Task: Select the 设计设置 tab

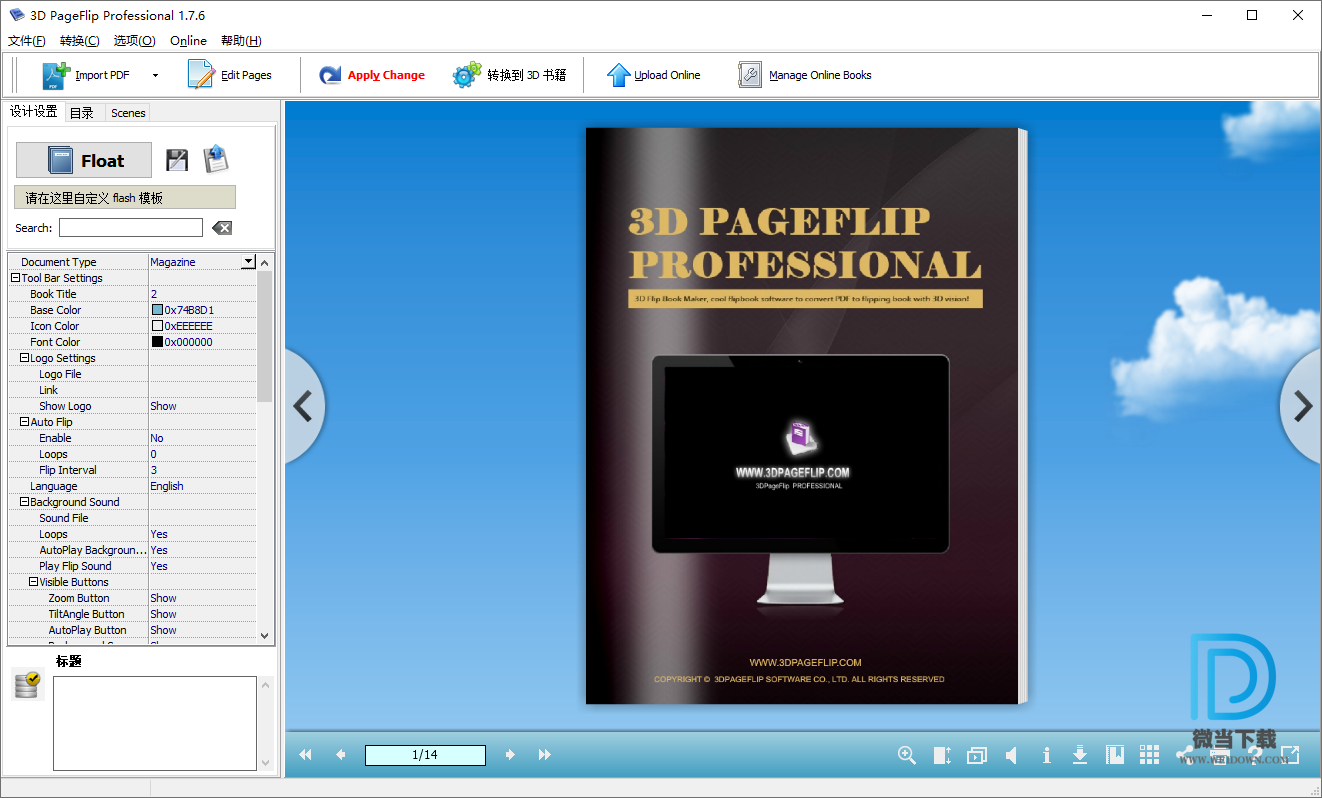Action: (34, 112)
